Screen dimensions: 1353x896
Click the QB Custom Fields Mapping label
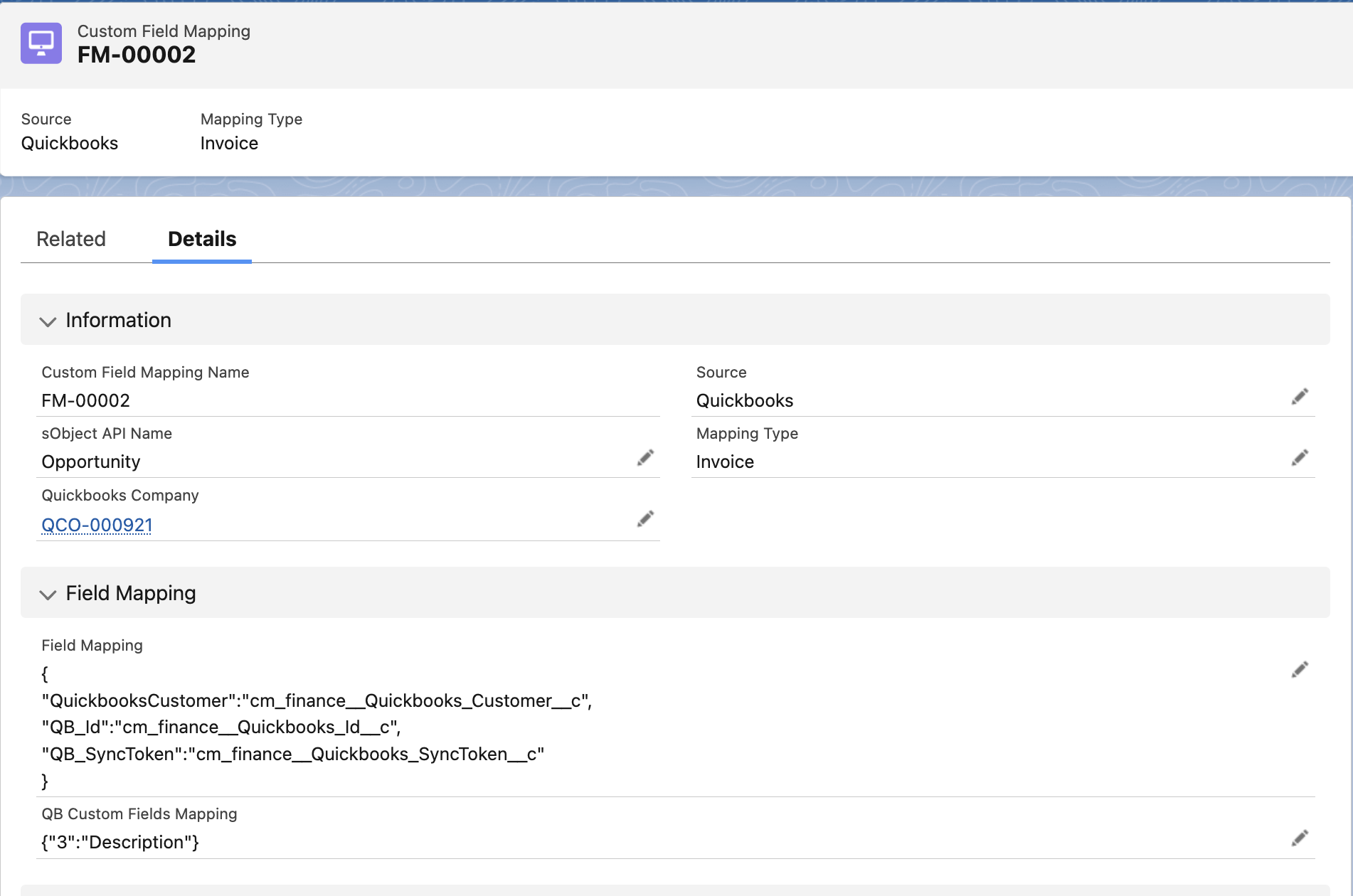click(x=139, y=814)
